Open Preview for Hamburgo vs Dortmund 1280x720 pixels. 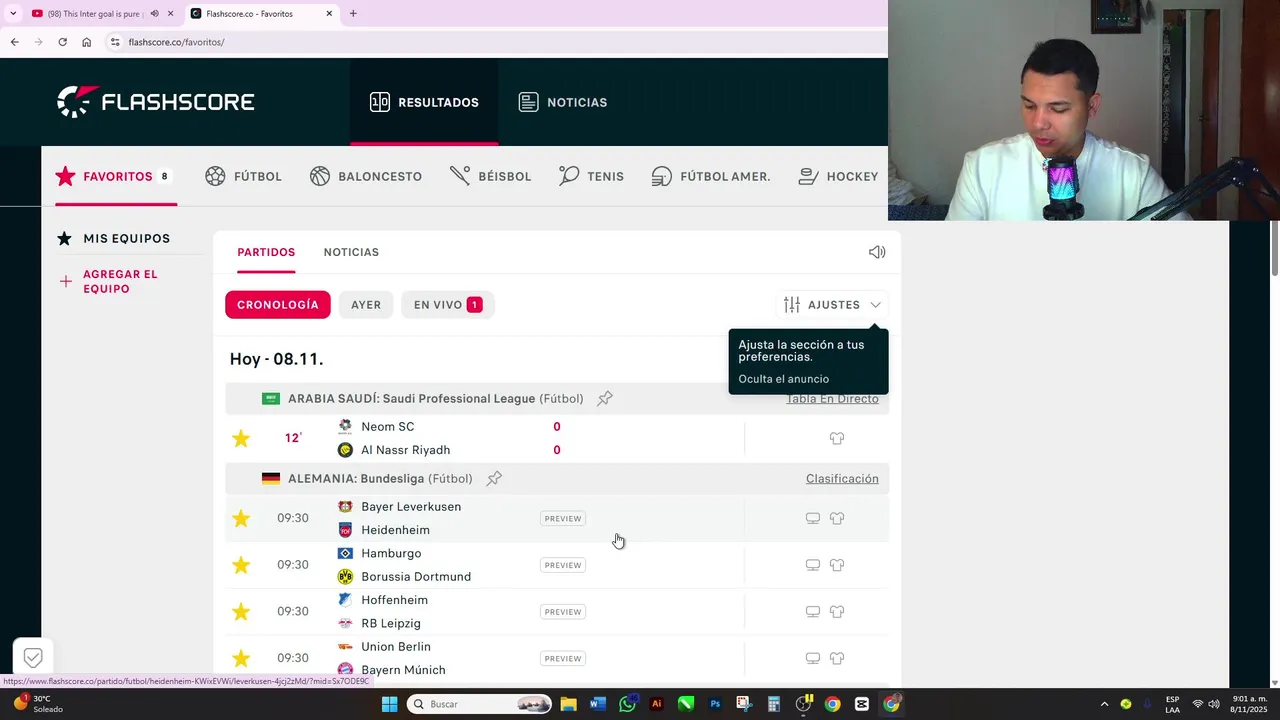coord(562,565)
